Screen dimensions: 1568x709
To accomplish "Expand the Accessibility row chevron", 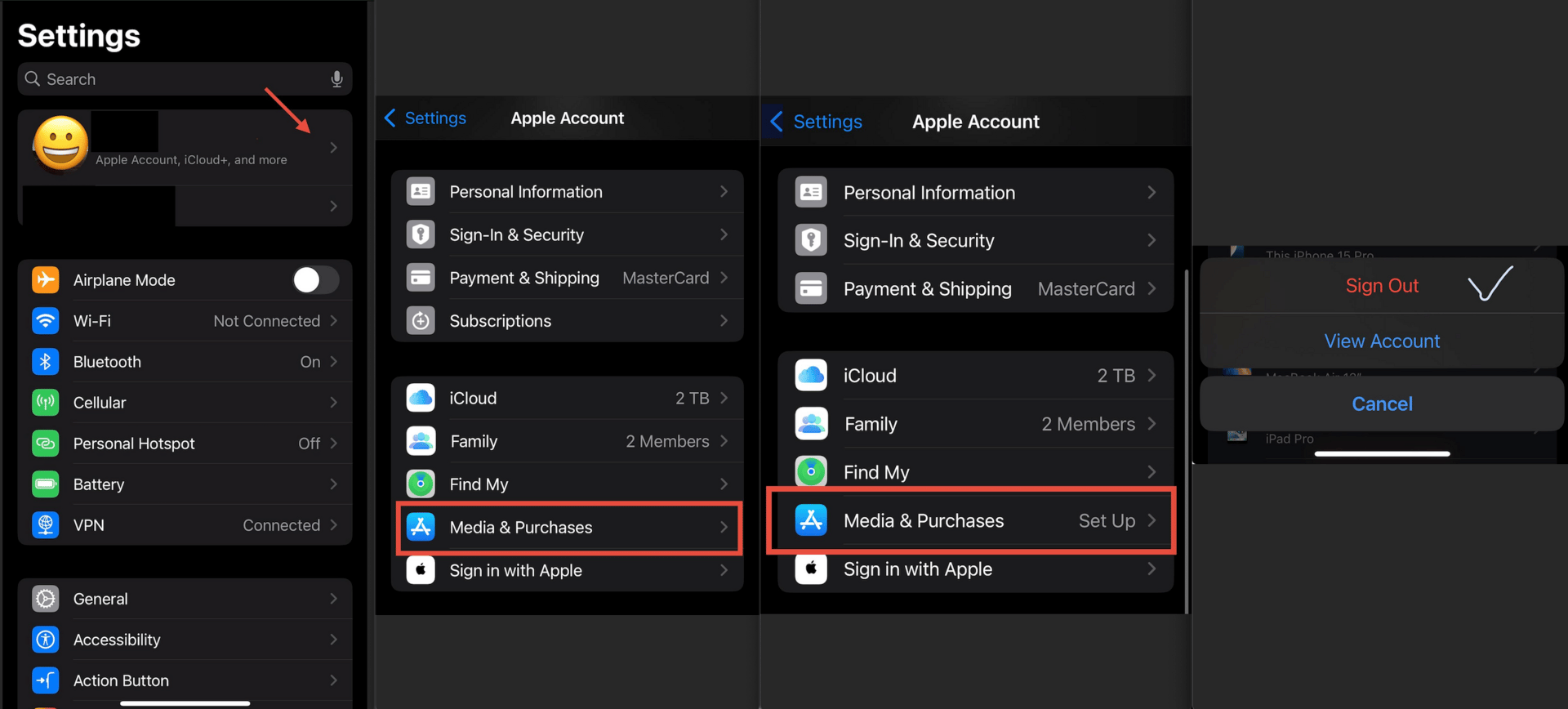I will click(333, 640).
